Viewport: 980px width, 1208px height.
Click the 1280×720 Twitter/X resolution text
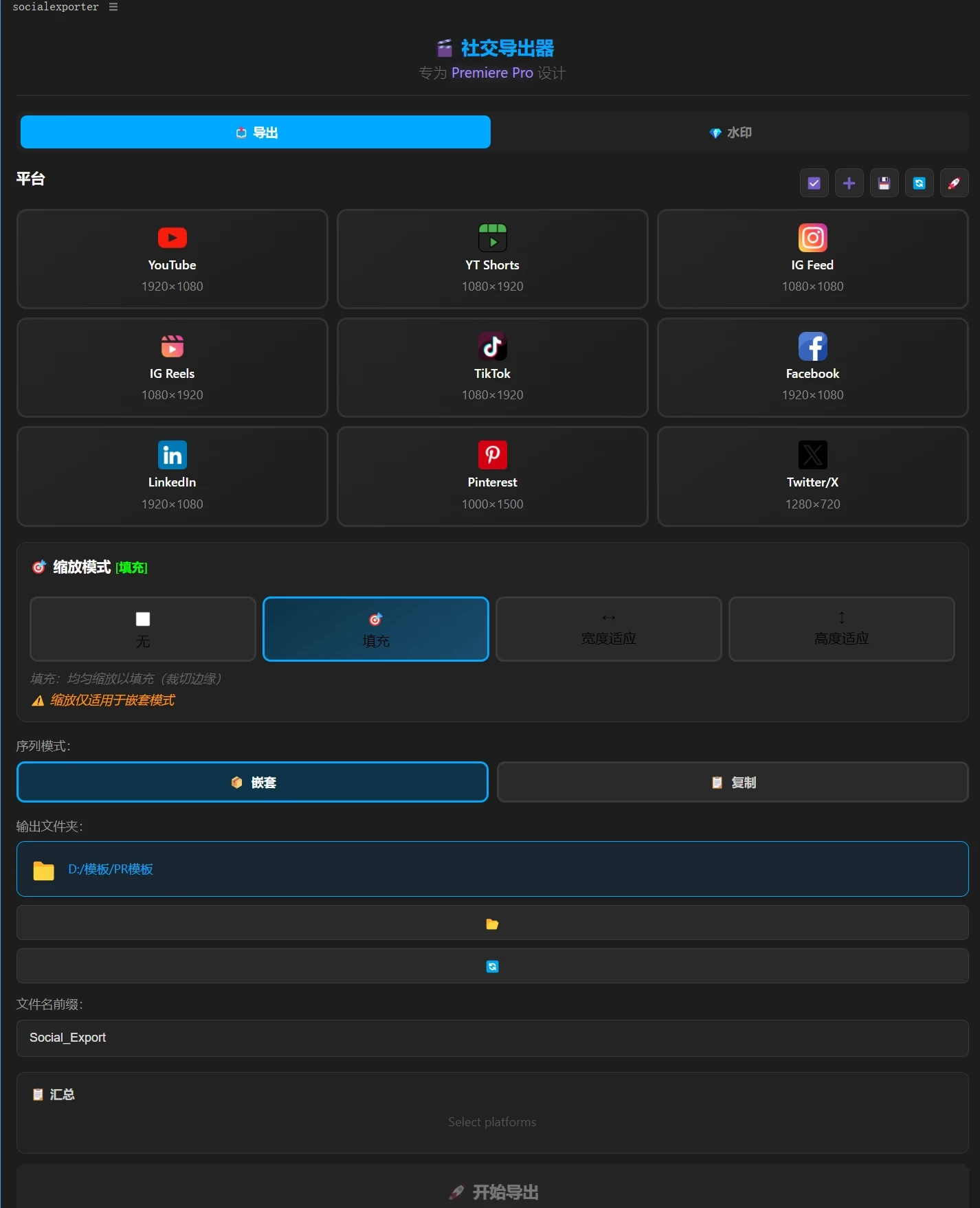click(813, 504)
